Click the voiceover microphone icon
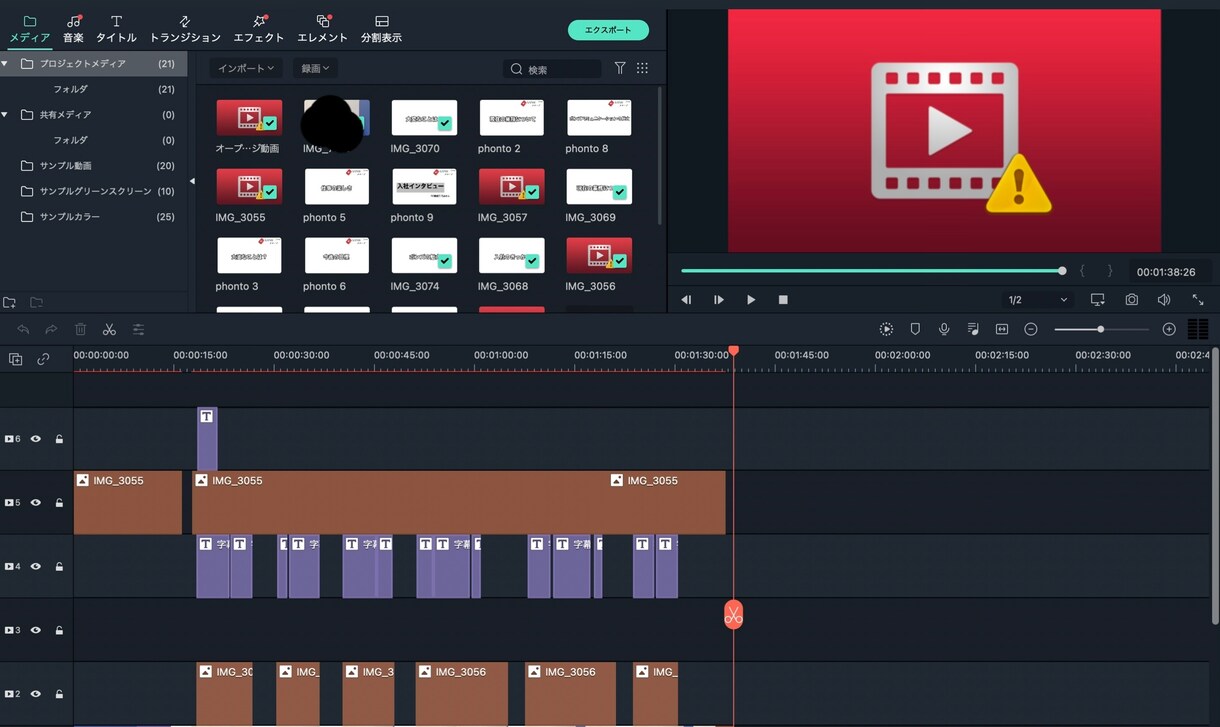This screenshot has width=1220, height=727. click(x=944, y=329)
